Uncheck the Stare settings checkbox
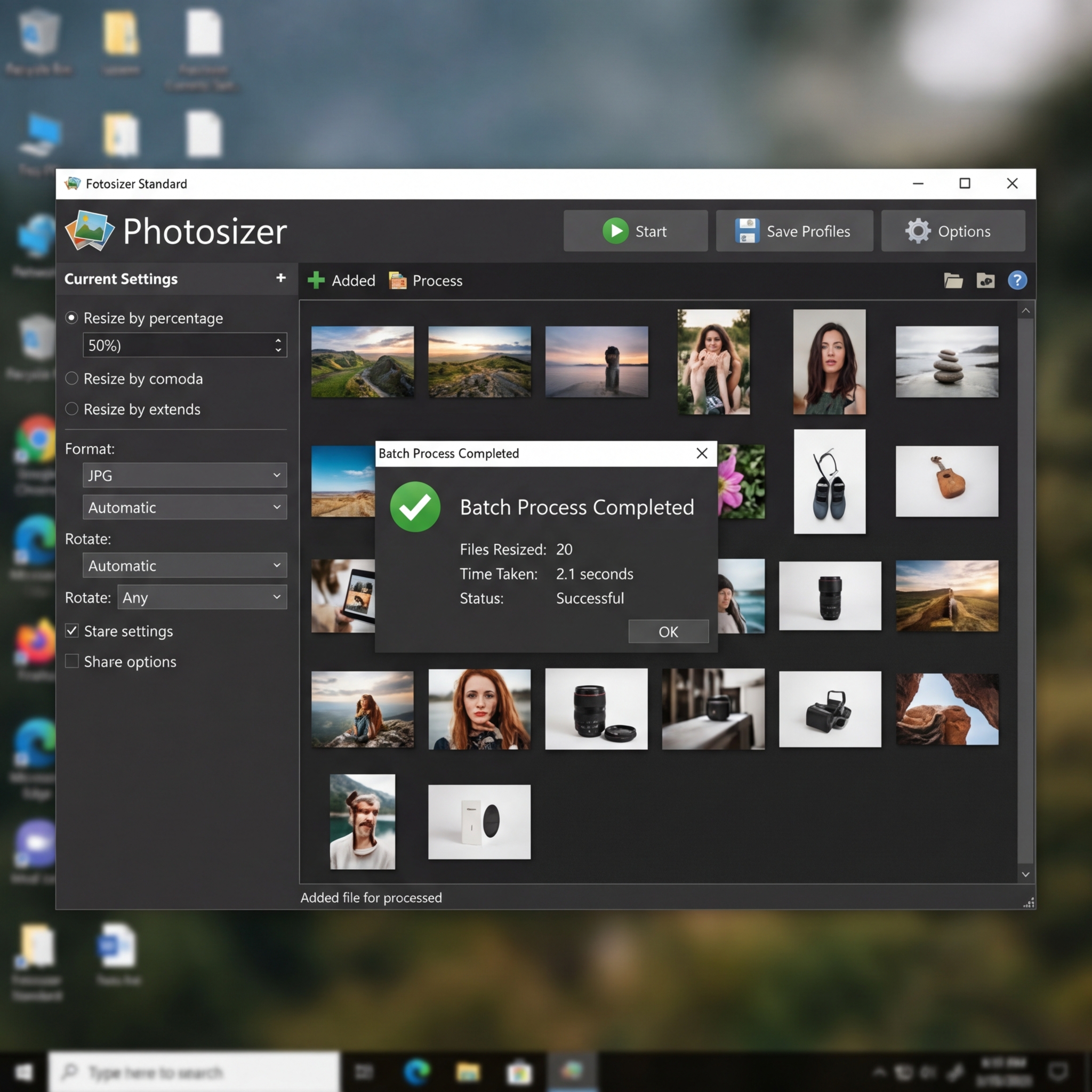The width and height of the screenshot is (1092, 1092). tap(72, 631)
